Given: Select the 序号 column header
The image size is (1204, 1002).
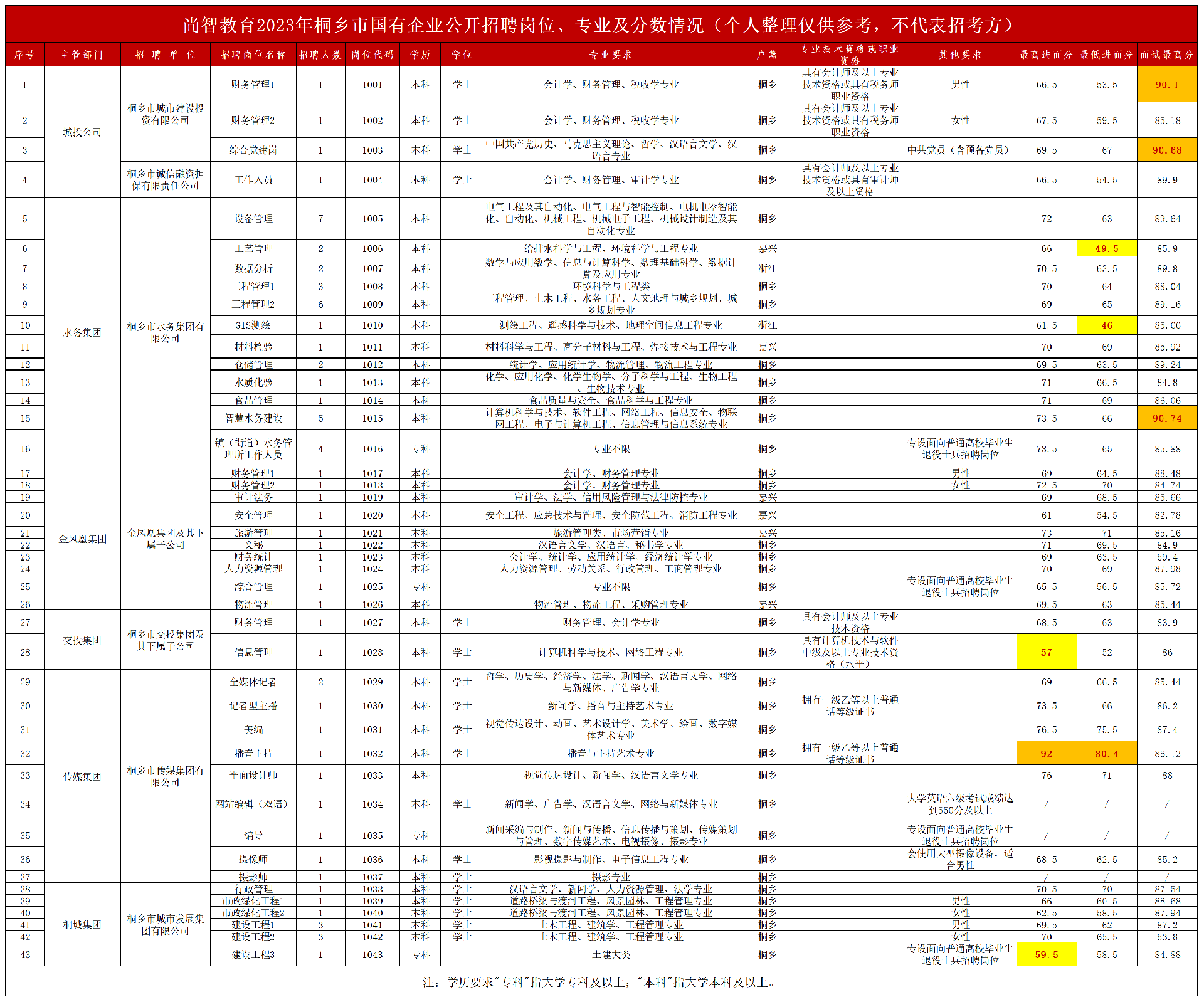Looking at the screenshot, I should point(24,55).
